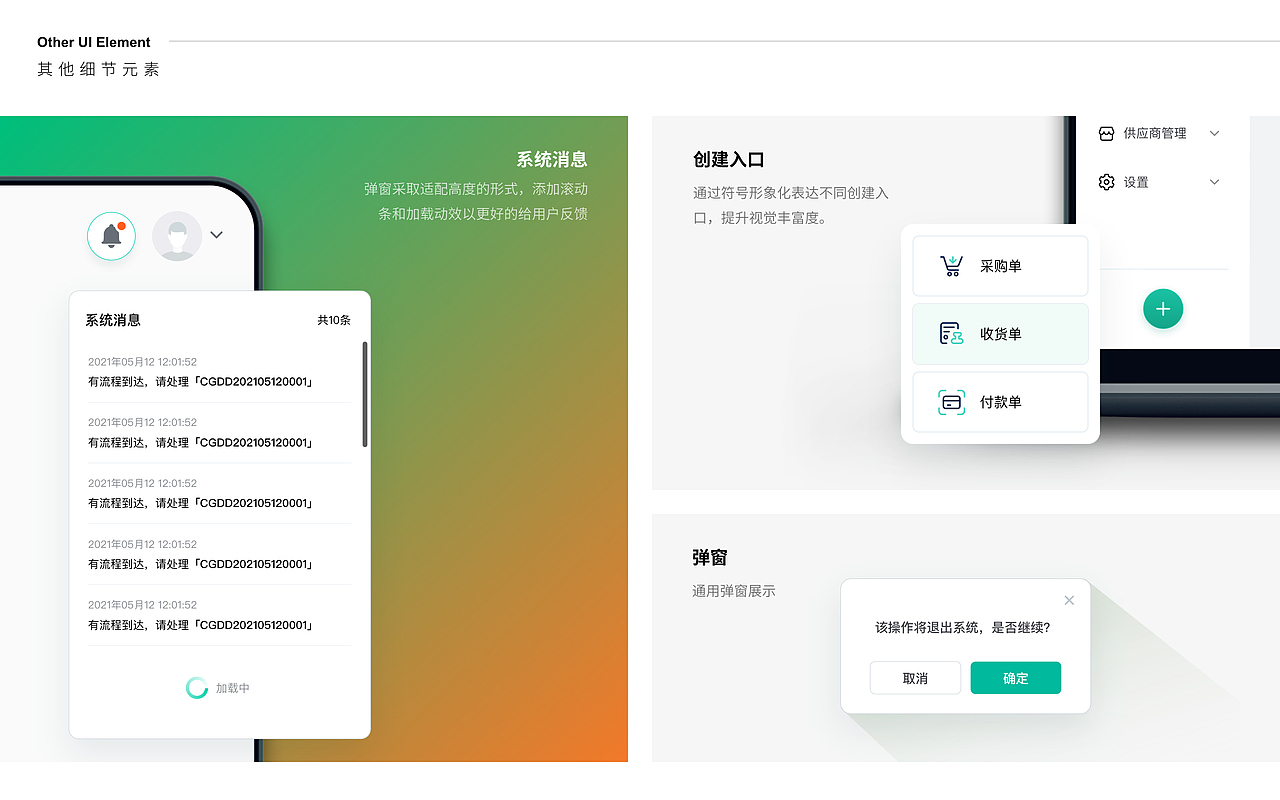Select the 采购单 entry
The width and height of the screenshot is (1280, 800).
1000,266
